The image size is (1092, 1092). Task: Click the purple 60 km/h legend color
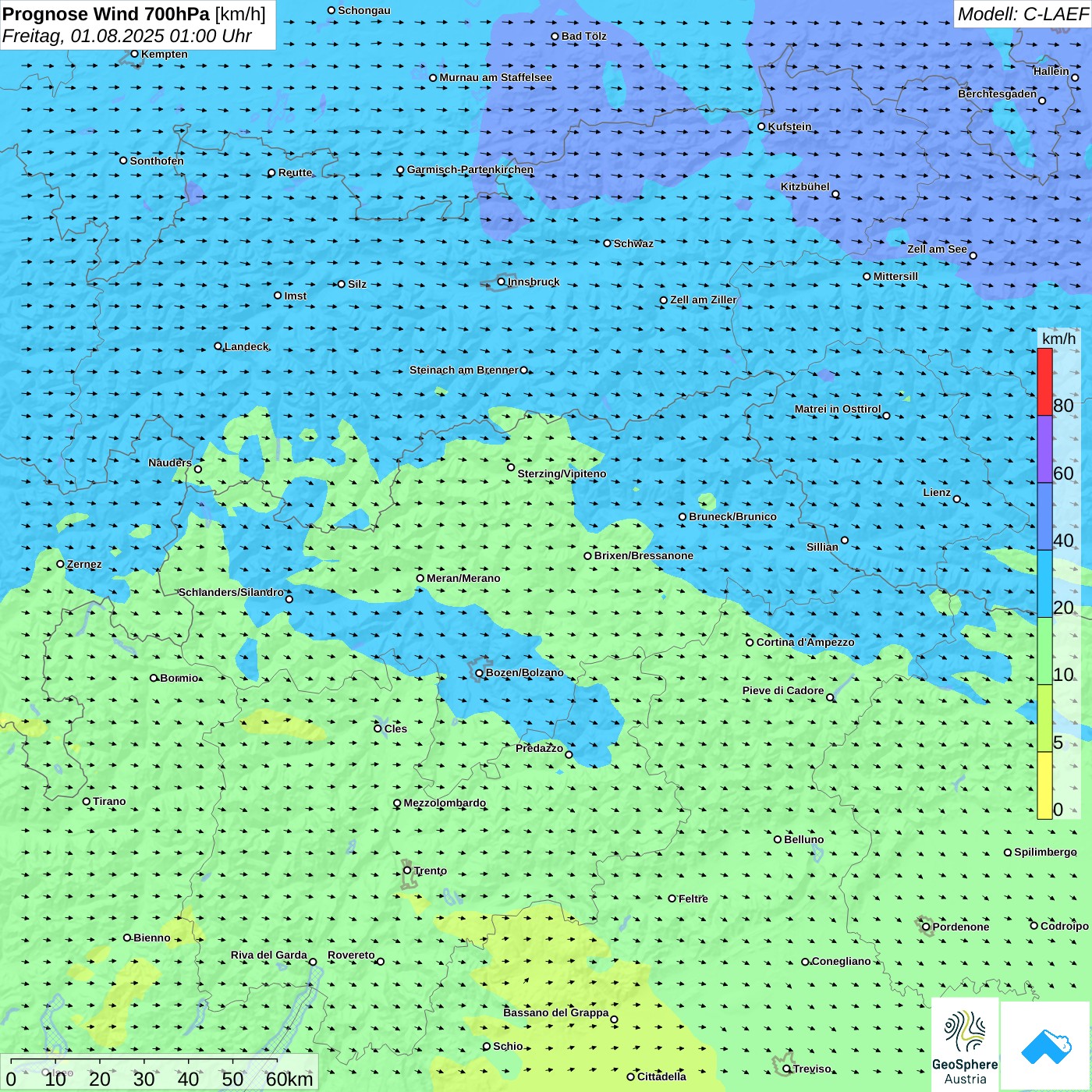1044,449
